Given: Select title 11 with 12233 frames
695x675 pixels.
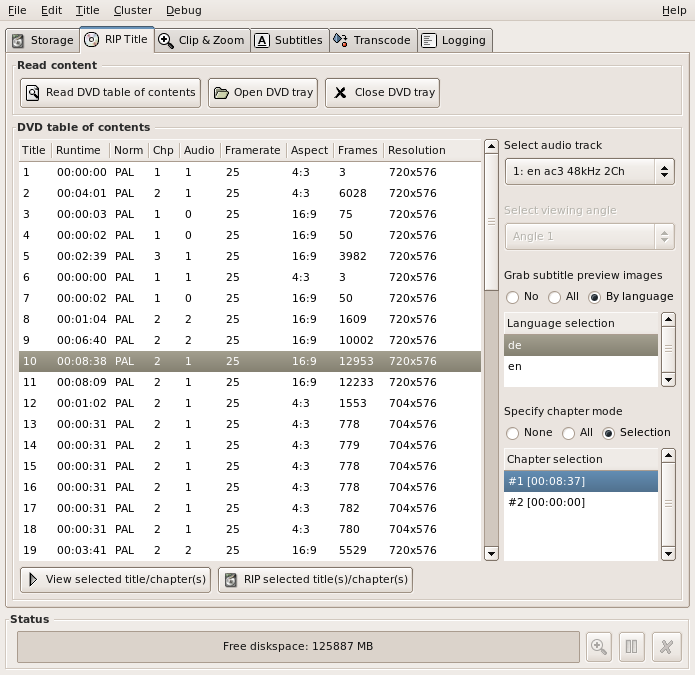Looking at the screenshot, I should pyautogui.click(x=250, y=382).
